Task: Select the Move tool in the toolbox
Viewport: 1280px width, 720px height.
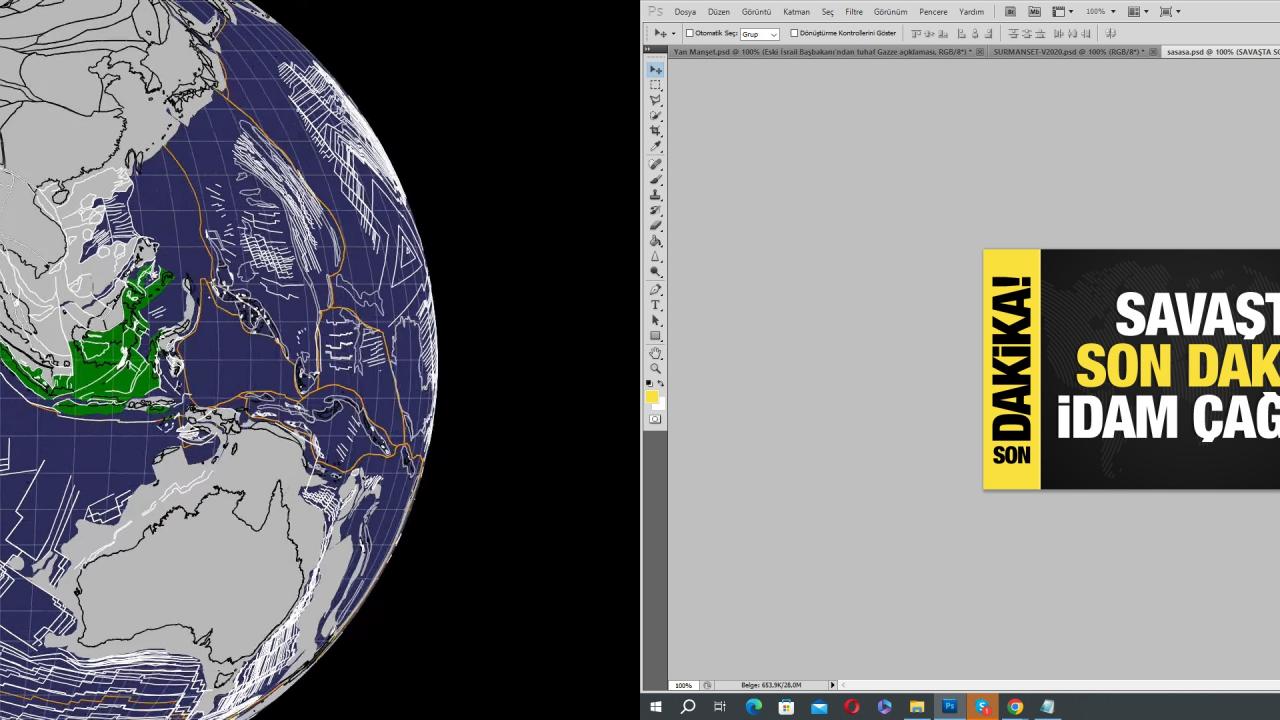Action: pyautogui.click(x=655, y=69)
